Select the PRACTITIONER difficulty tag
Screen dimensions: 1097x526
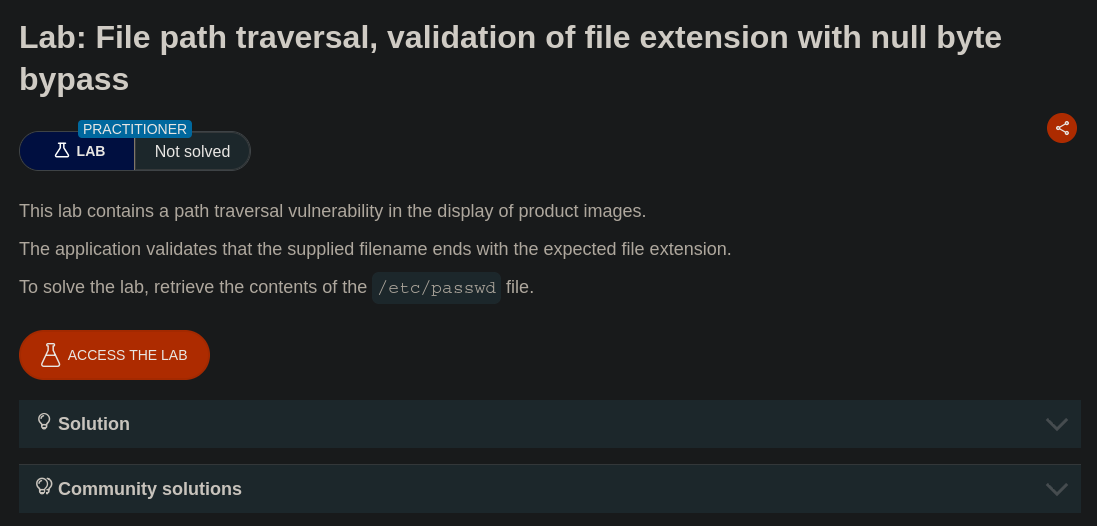[x=135, y=129]
